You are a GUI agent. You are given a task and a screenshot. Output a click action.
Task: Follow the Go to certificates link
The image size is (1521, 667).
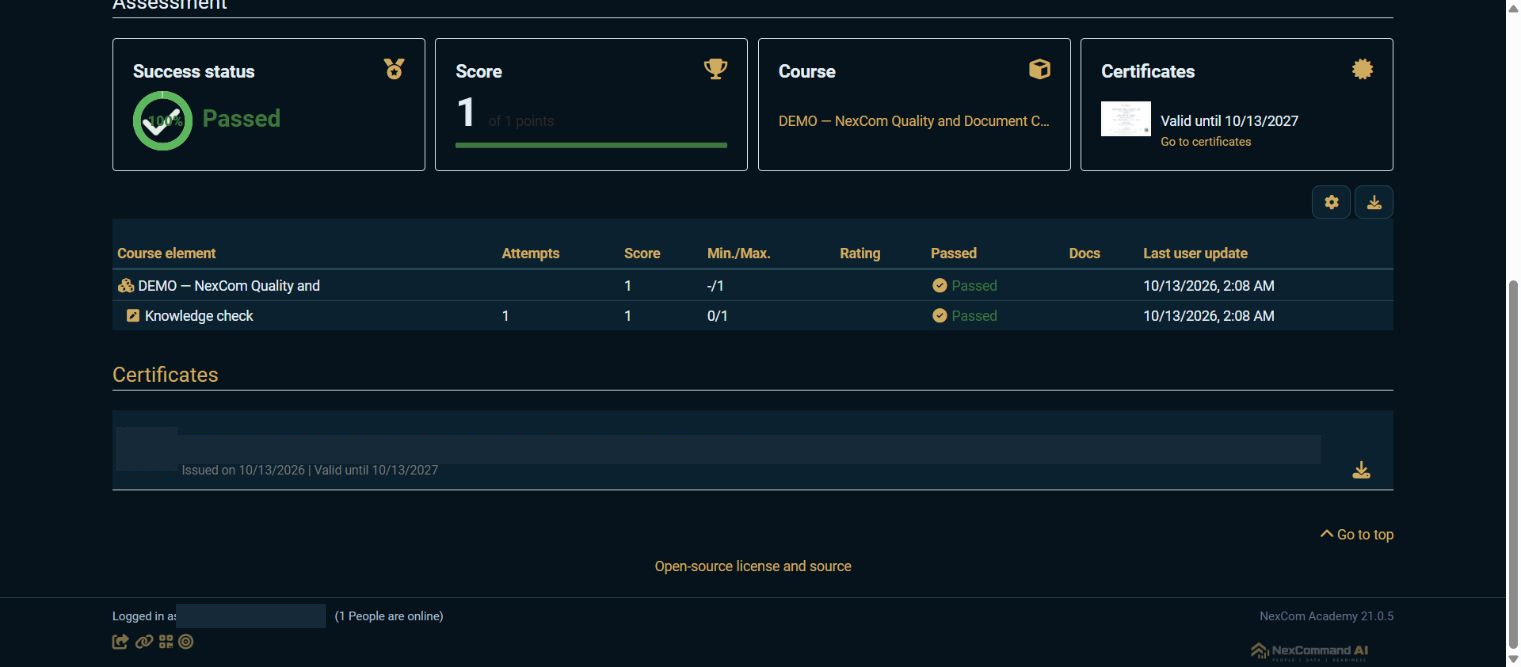[x=1206, y=142]
